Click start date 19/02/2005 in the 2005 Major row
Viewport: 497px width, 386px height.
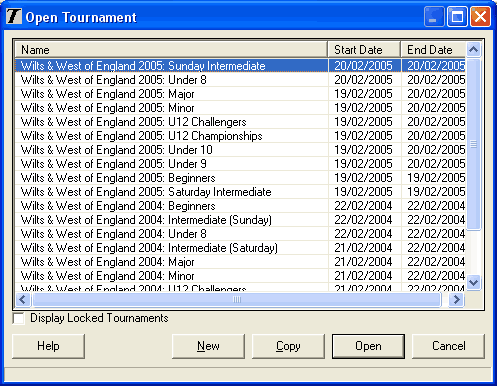(x=363, y=94)
